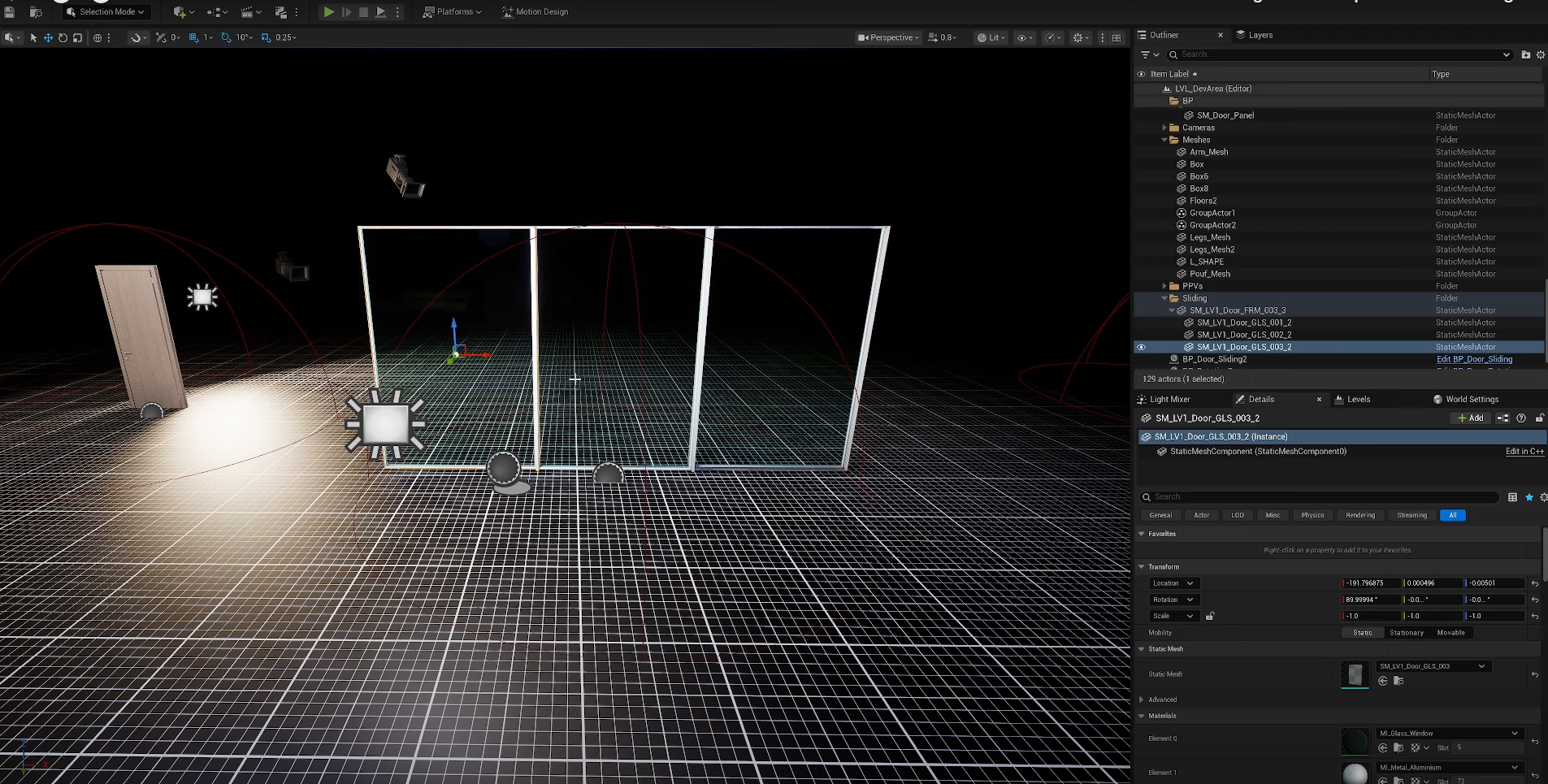1548x784 pixels.
Task: Open the Lit view mode dropdown
Action: pyautogui.click(x=992, y=37)
